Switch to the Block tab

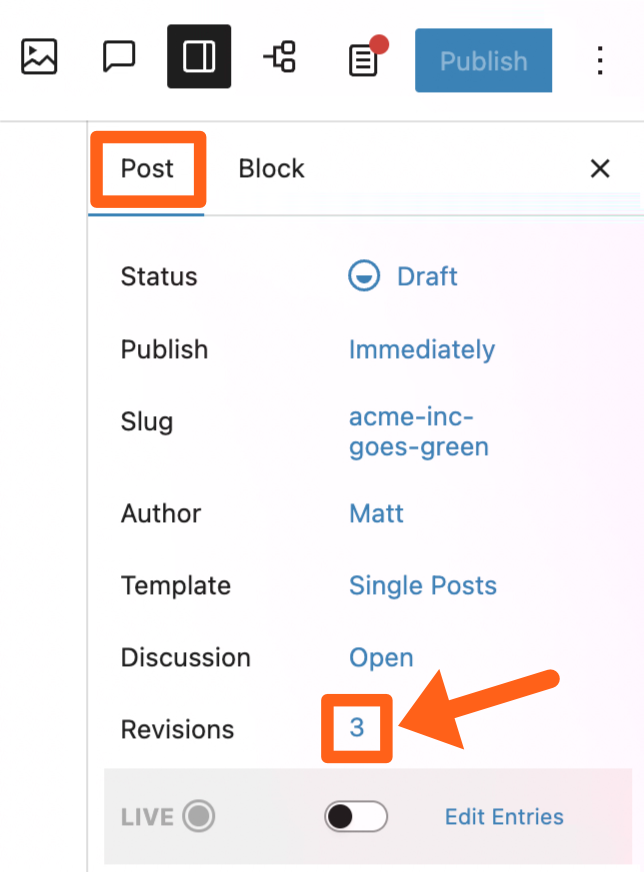[x=271, y=169]
